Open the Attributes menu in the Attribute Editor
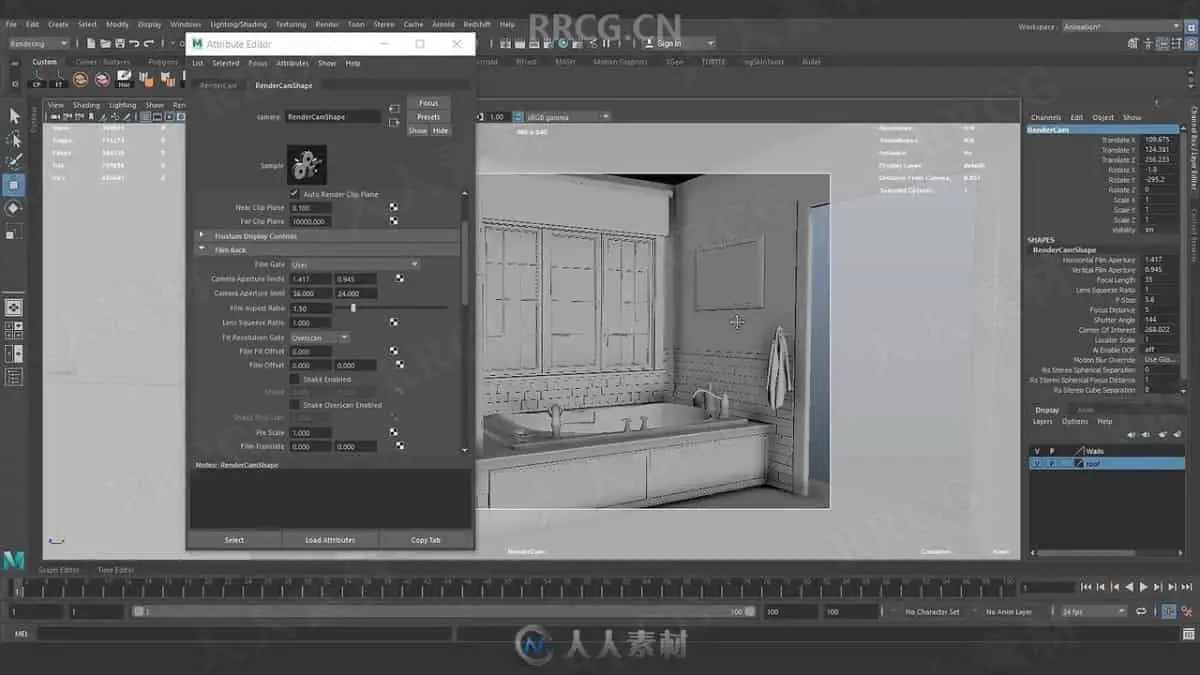The height and width of the screenshot is (675, 1200). 292,63
